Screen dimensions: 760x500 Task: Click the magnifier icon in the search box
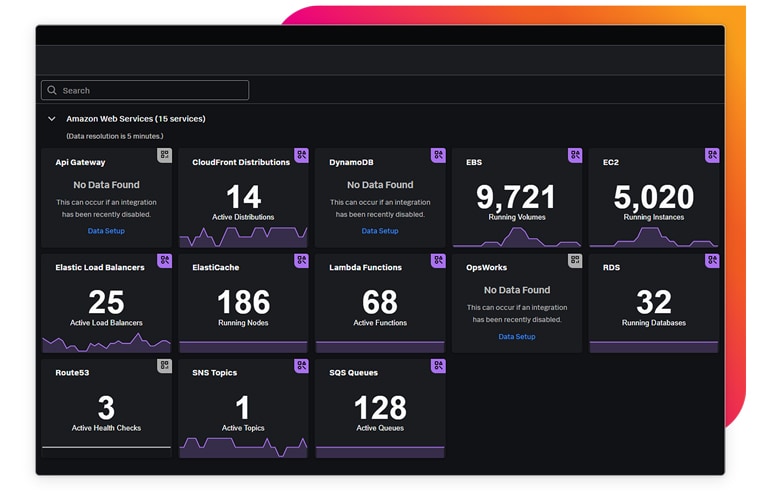click(52, 91)
